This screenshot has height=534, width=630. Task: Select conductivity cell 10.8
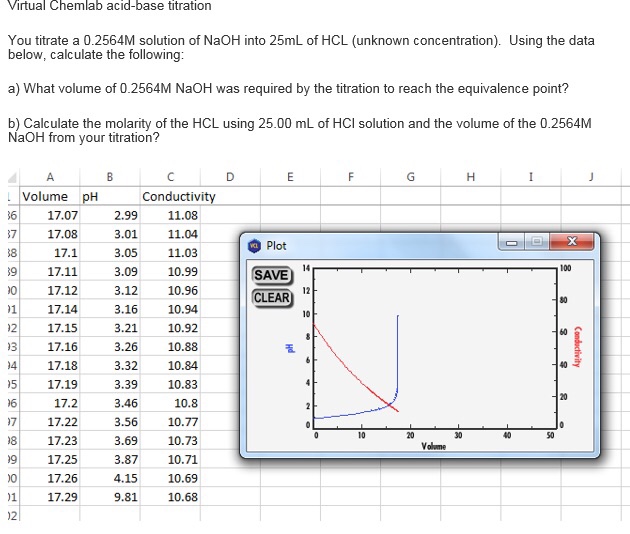coord(170,403)
